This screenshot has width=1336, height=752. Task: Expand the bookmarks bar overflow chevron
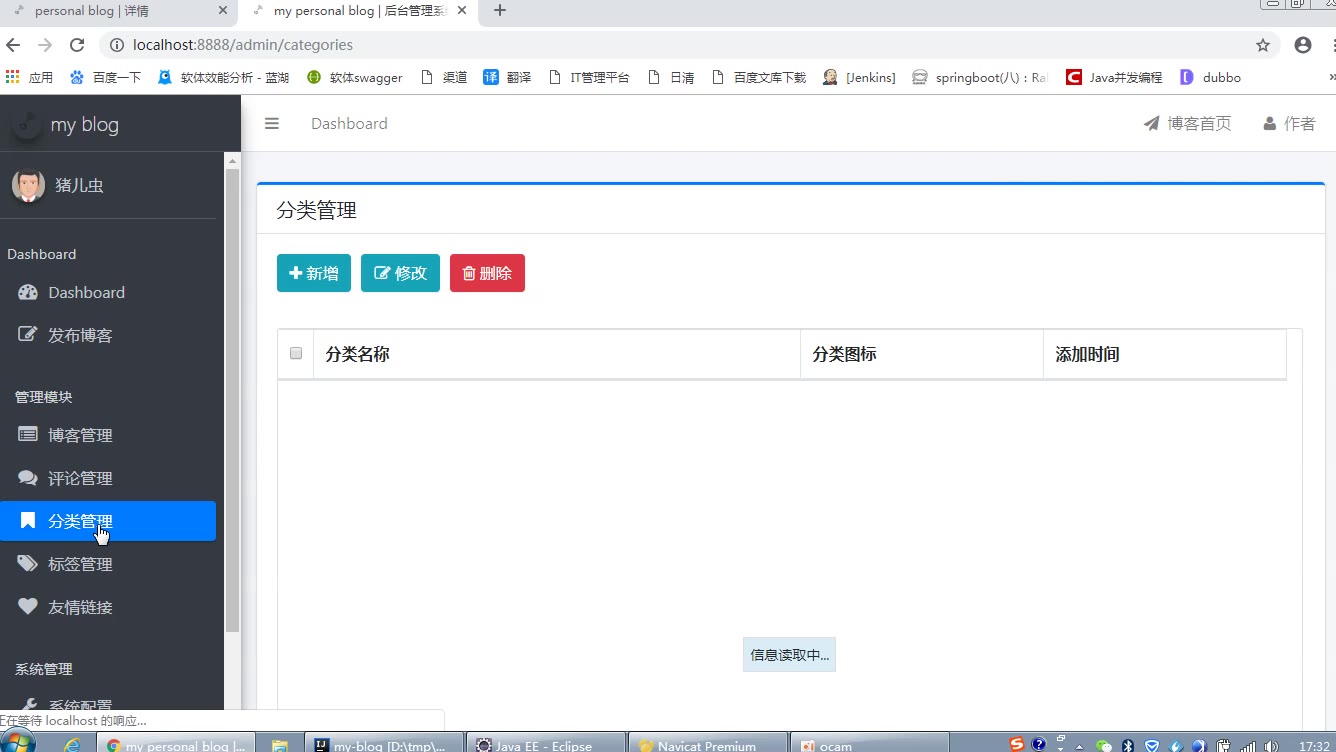(x=1331, y=77)
